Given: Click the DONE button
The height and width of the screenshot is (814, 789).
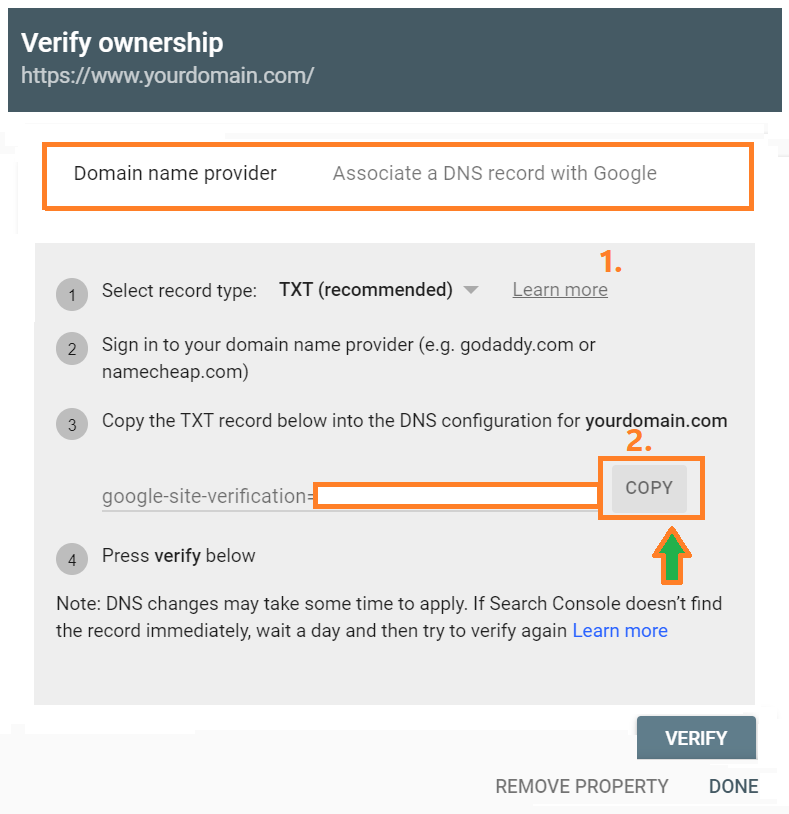Looking at the screenshot, I should point(733,786).
